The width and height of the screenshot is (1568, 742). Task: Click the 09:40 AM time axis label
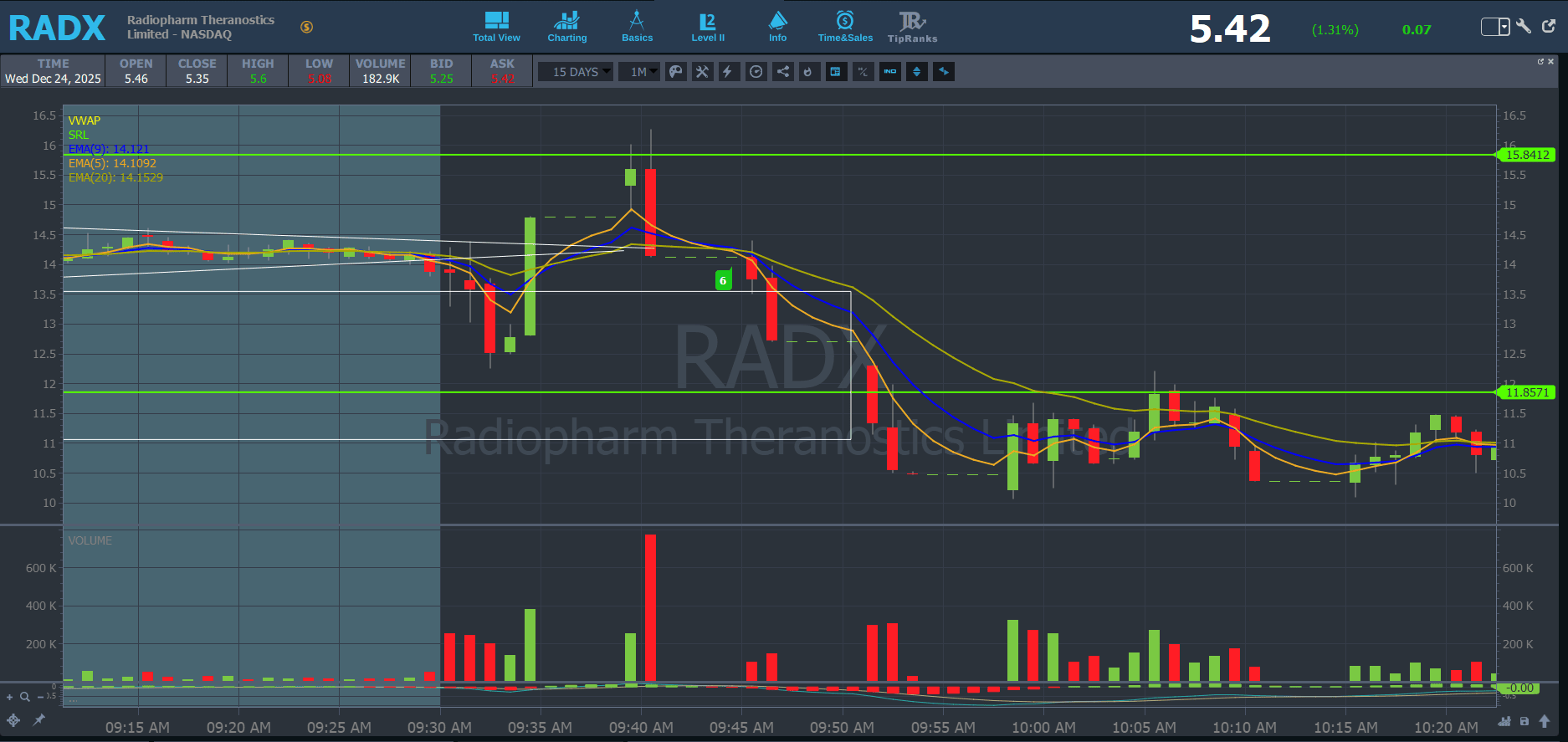[x=641, y=728]
